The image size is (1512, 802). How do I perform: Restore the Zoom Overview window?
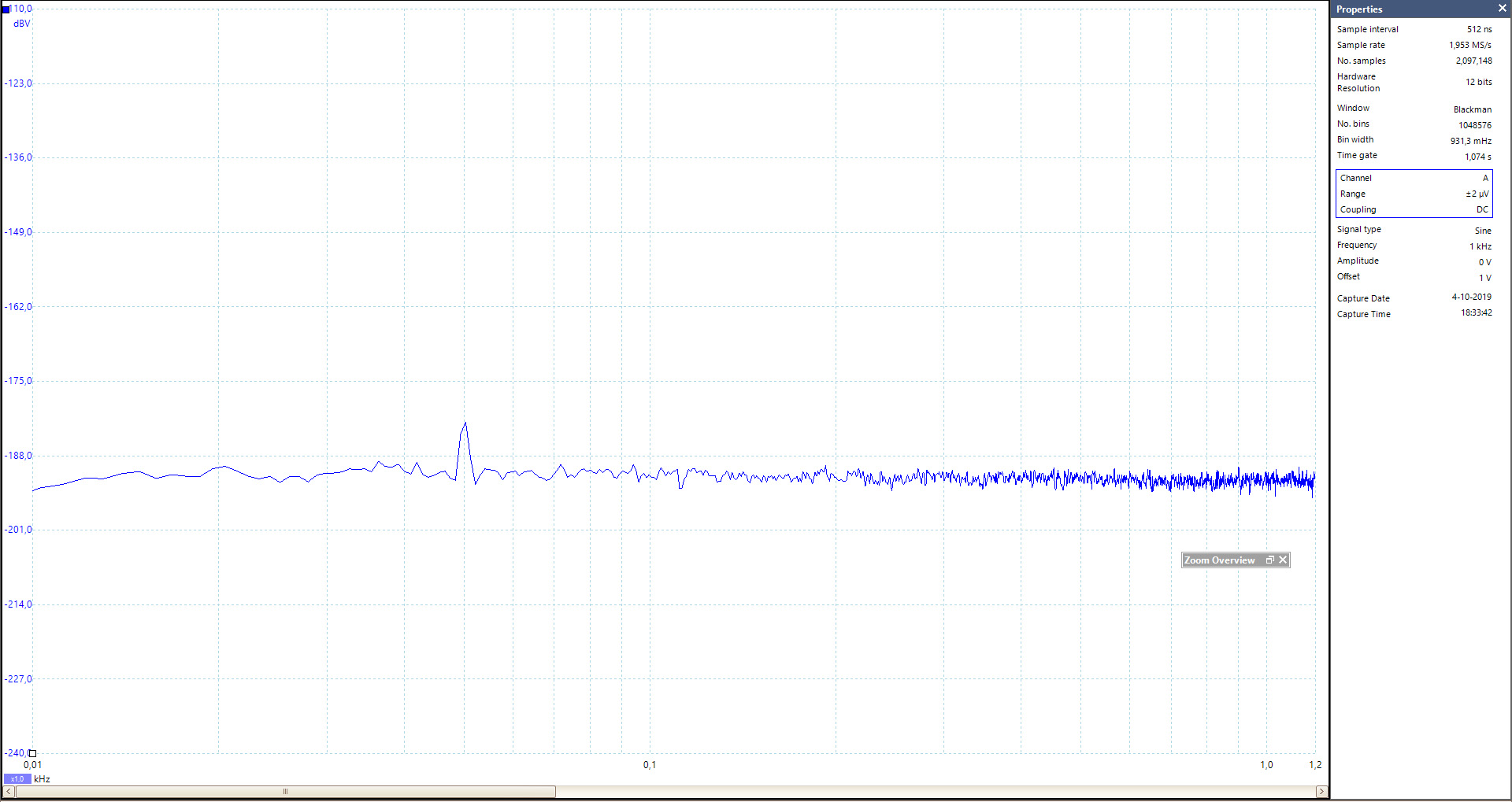(x=1269, y=560)
